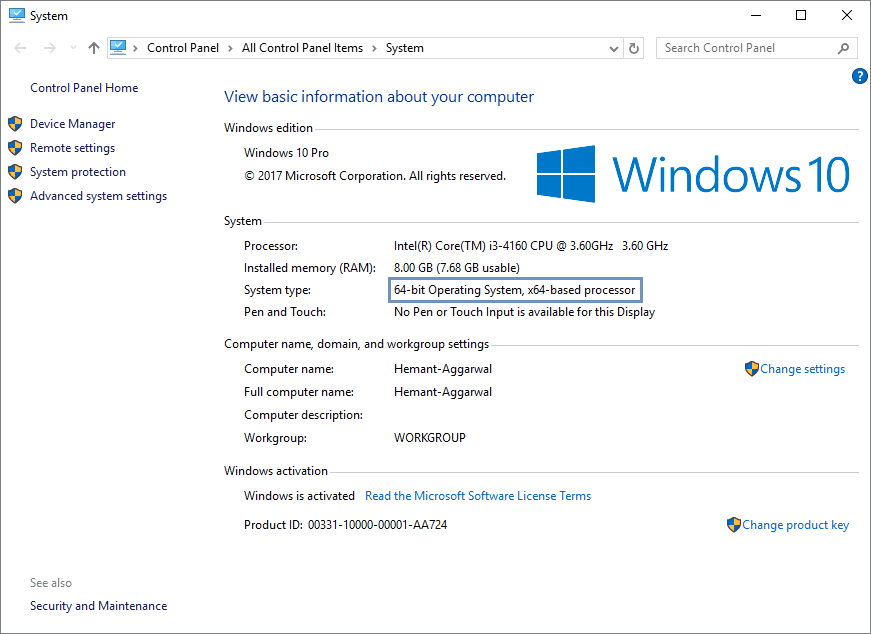Minimize the System window
Image resolution: width=871 pixels, height=634 pixels.
[x=756, y=16]
